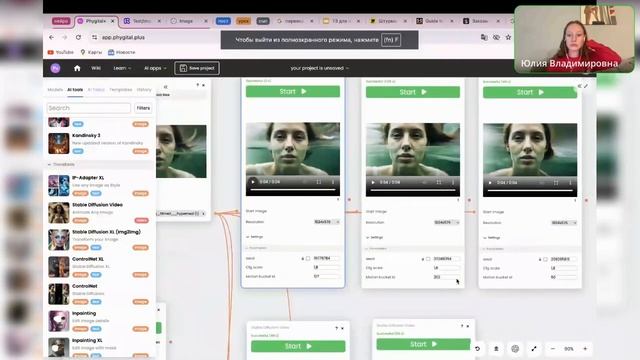Click the address bar showing app.phygital.plus
The image size is (640, 360).
point(123,37)
